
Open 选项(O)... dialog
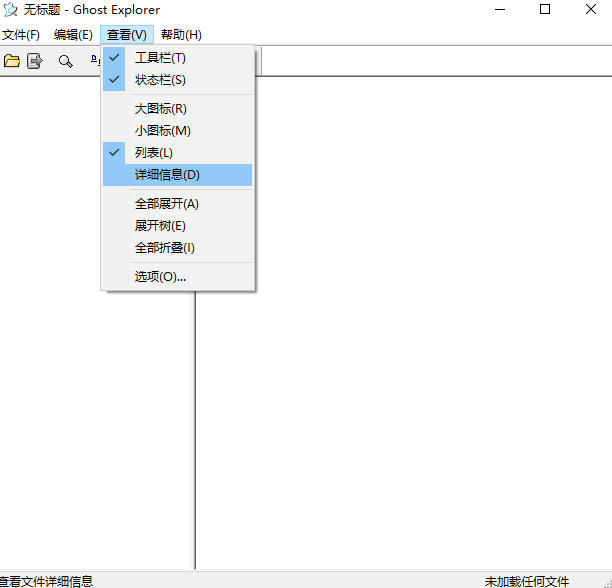(x=178, y=276)
